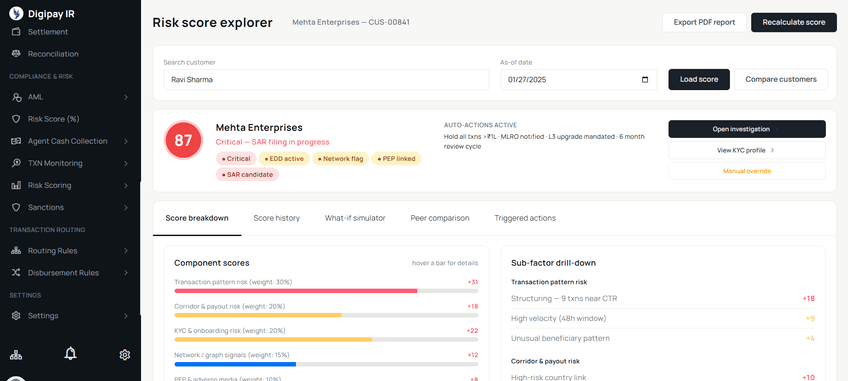Click the Load score button
The width and height of the screenshot is (848, 381).
(699, 80)
